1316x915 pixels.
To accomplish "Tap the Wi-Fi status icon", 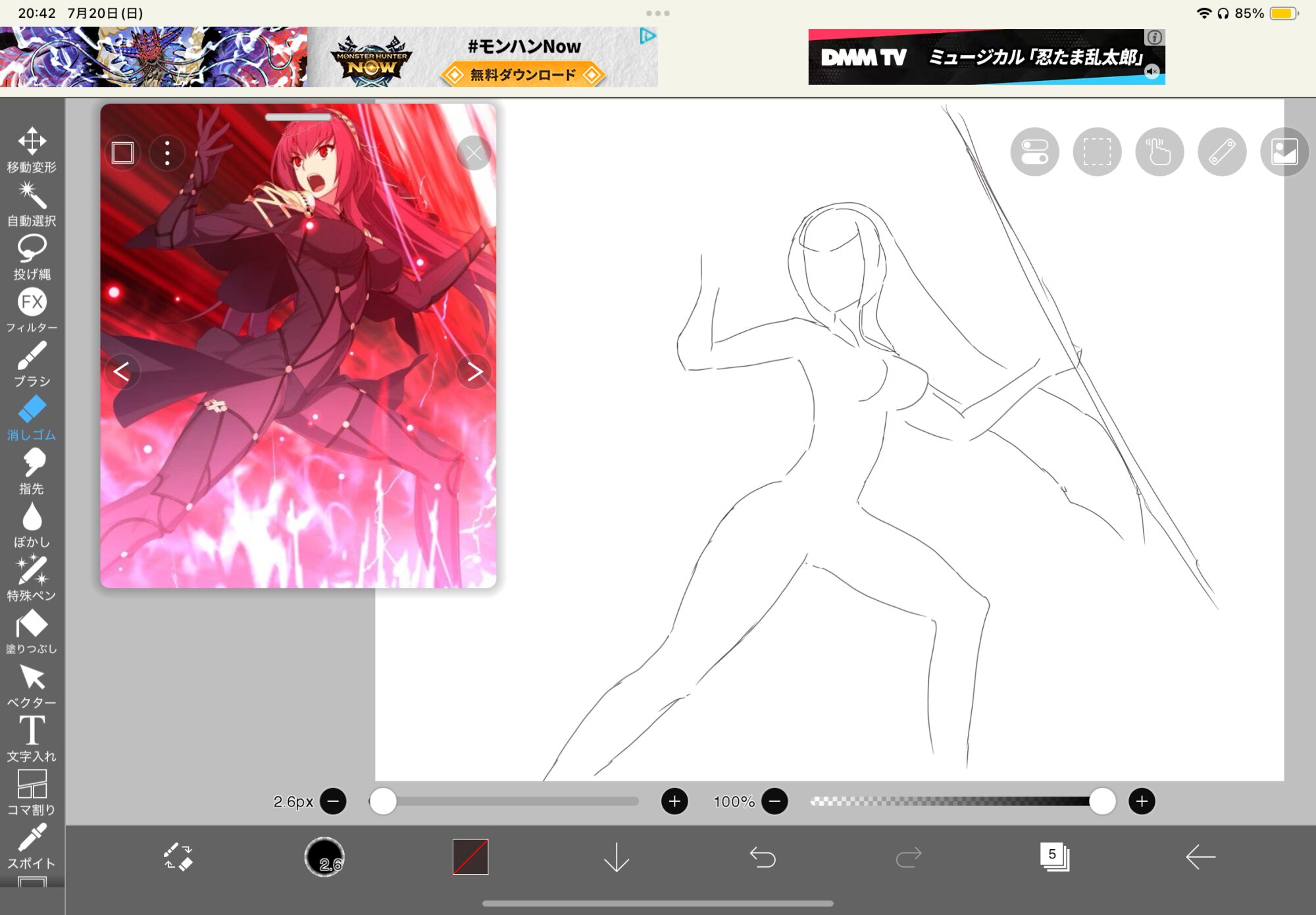I will [x=1203, y=13].
